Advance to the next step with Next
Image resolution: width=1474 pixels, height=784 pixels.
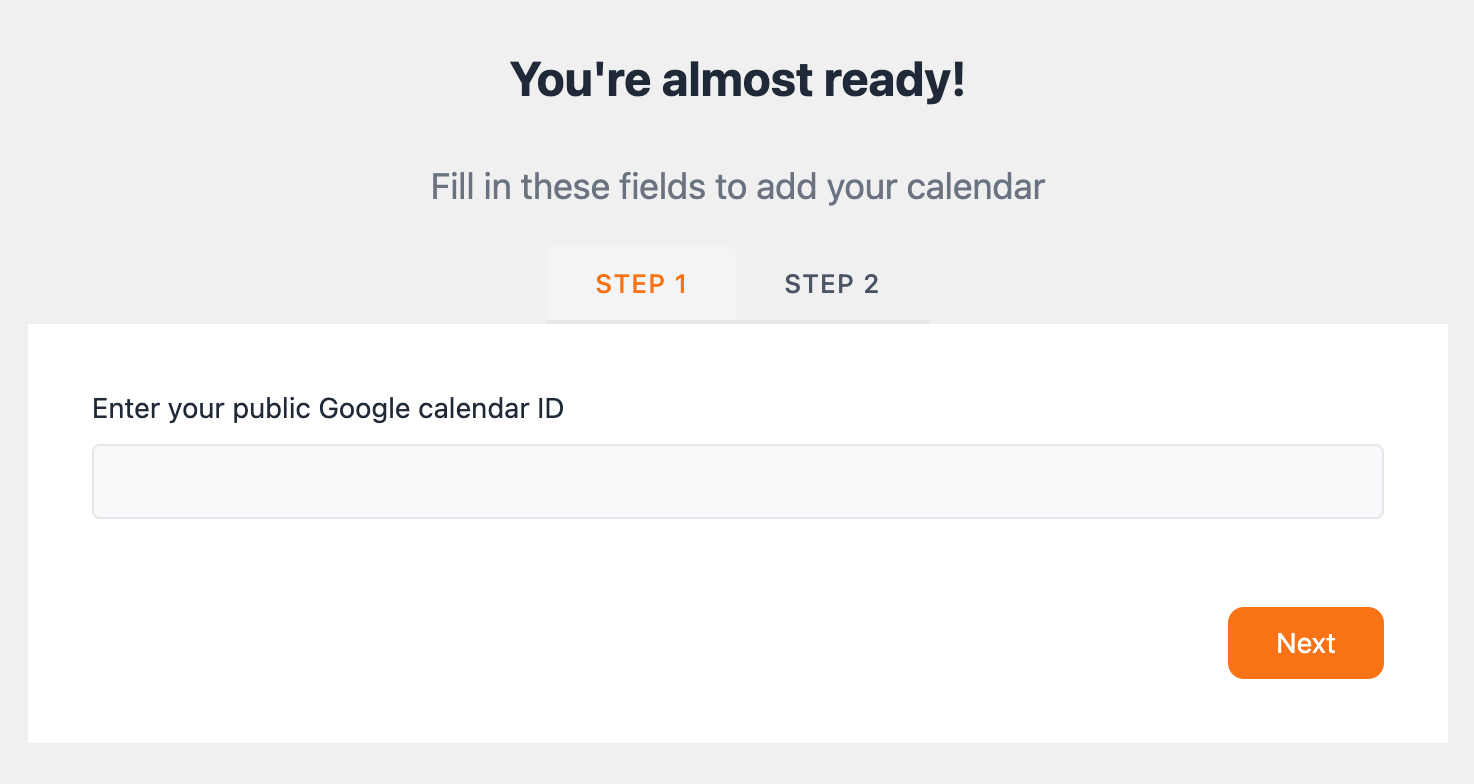click(1305, 643)
